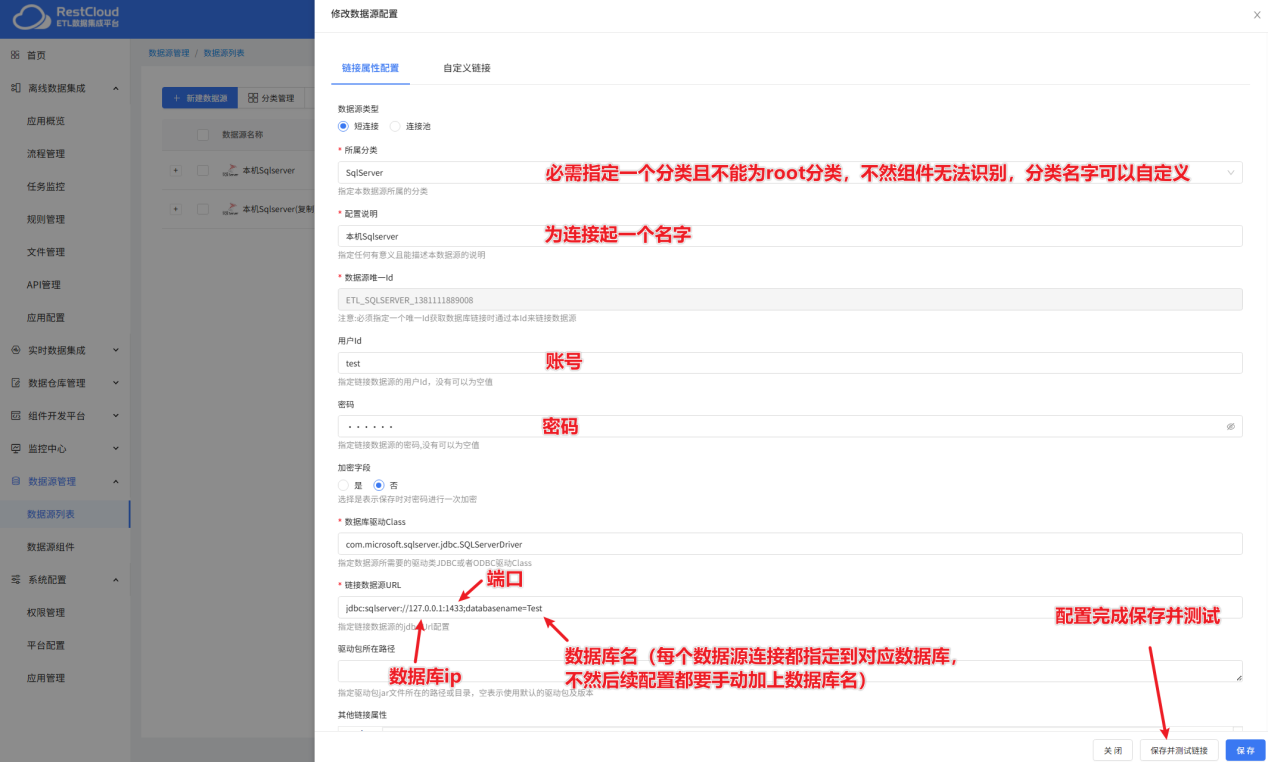Viewport: 1268px width, 762px height.
Task: Check the 本机Sqlserver row checkbox
Action: [203, 170]
